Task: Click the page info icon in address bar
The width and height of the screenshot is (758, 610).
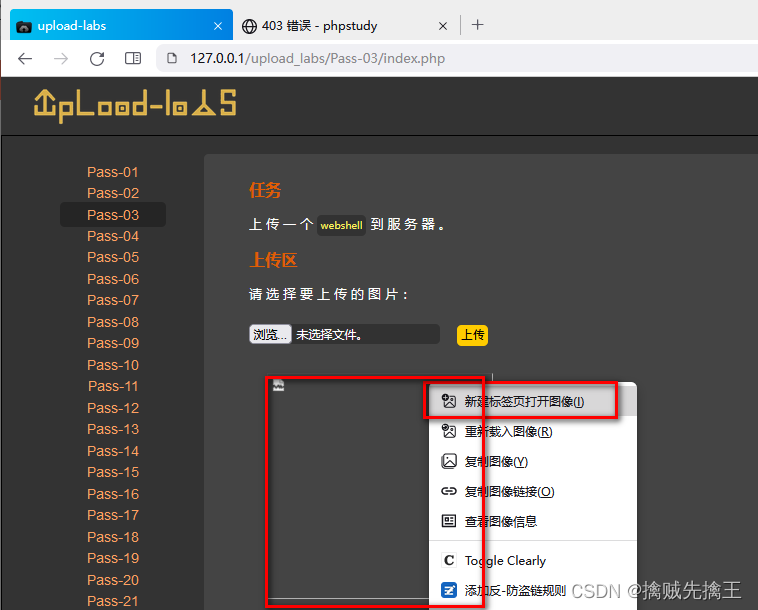Action: tap(172, 58)
